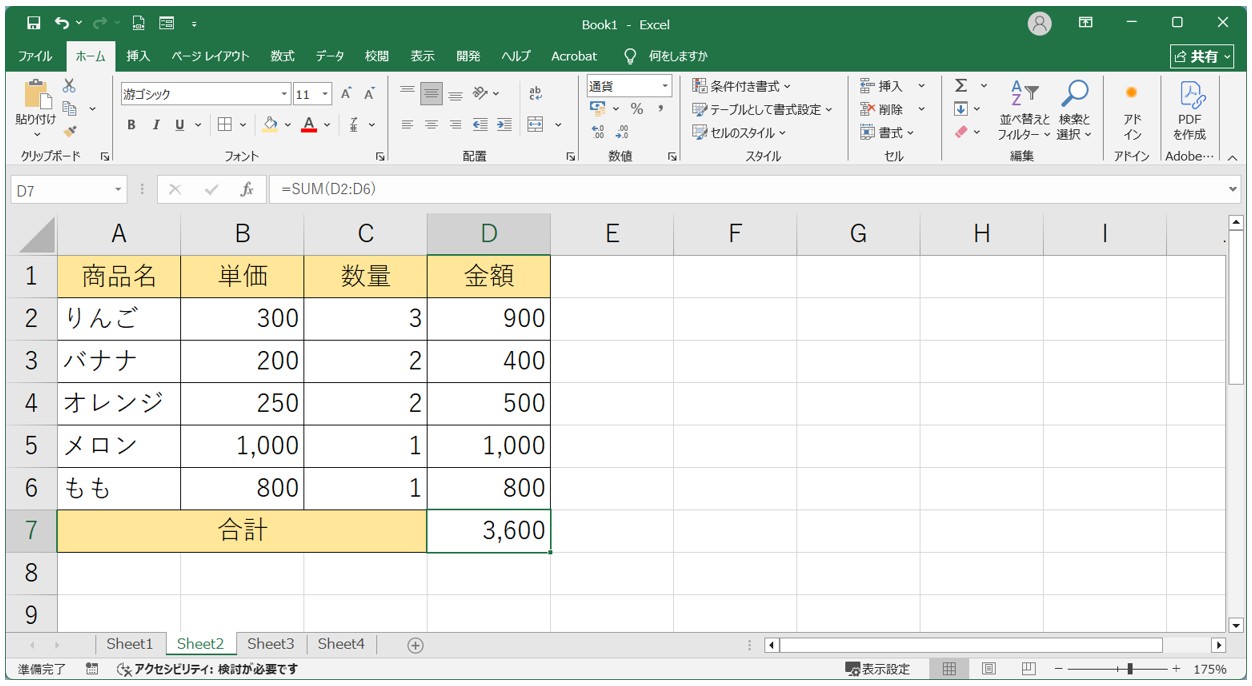Screen dimensions: 1252x686
Task: Click the red font color A swatch
Action: click(309, 125)
